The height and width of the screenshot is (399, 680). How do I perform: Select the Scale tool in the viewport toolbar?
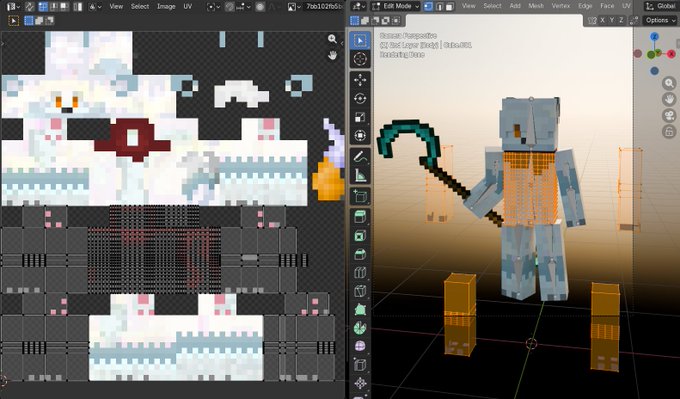pyautogui.click(x=360, y=117)
